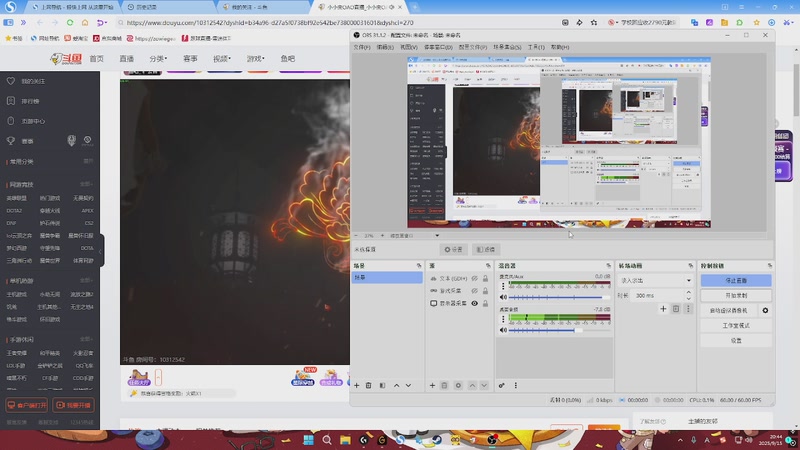
Task: Open OBS 帮助(H) menu
Action: [x=560, y=47]
